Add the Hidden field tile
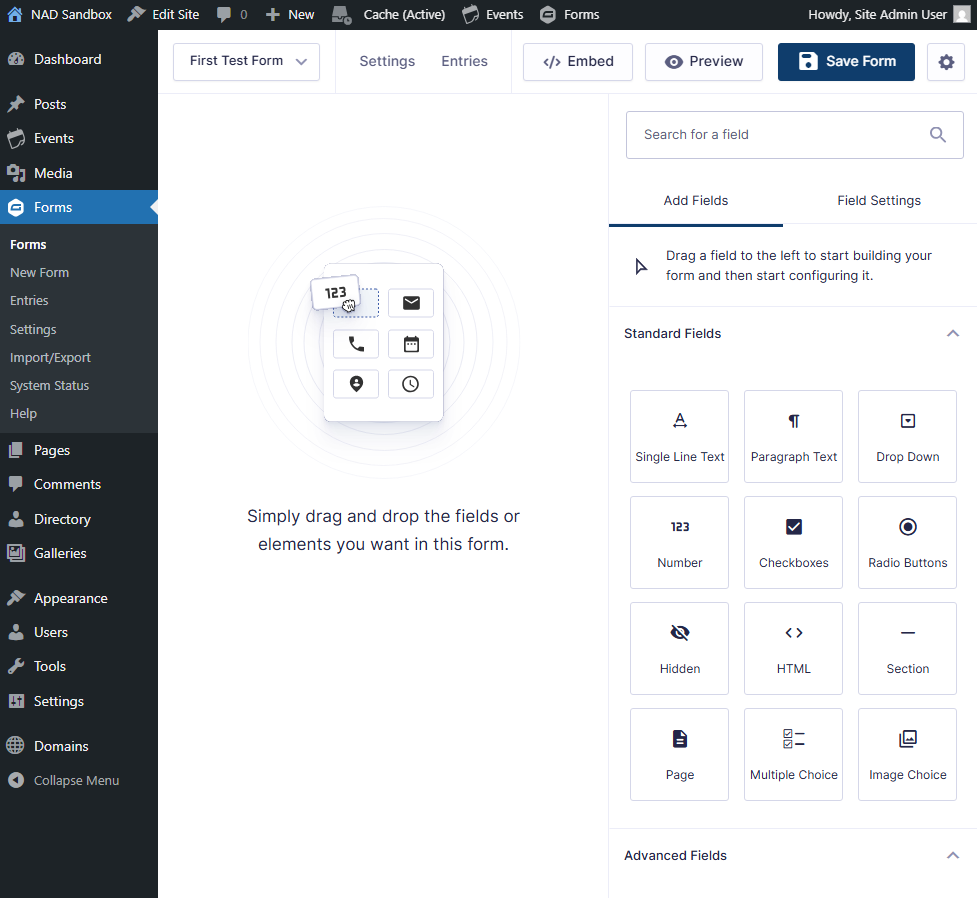 680,649
